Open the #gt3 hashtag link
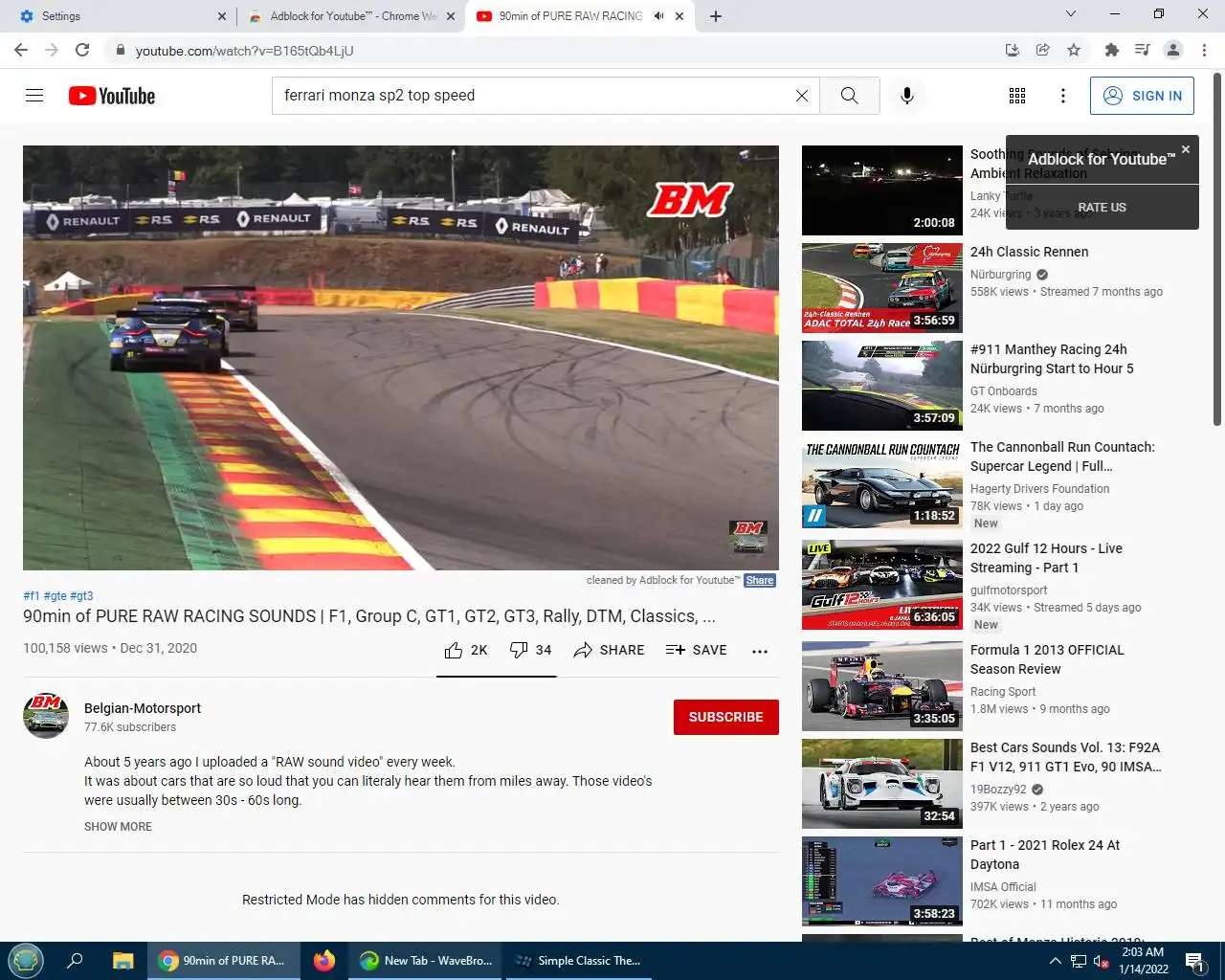This screenshot has height=980, width=1225. [81, 595]
